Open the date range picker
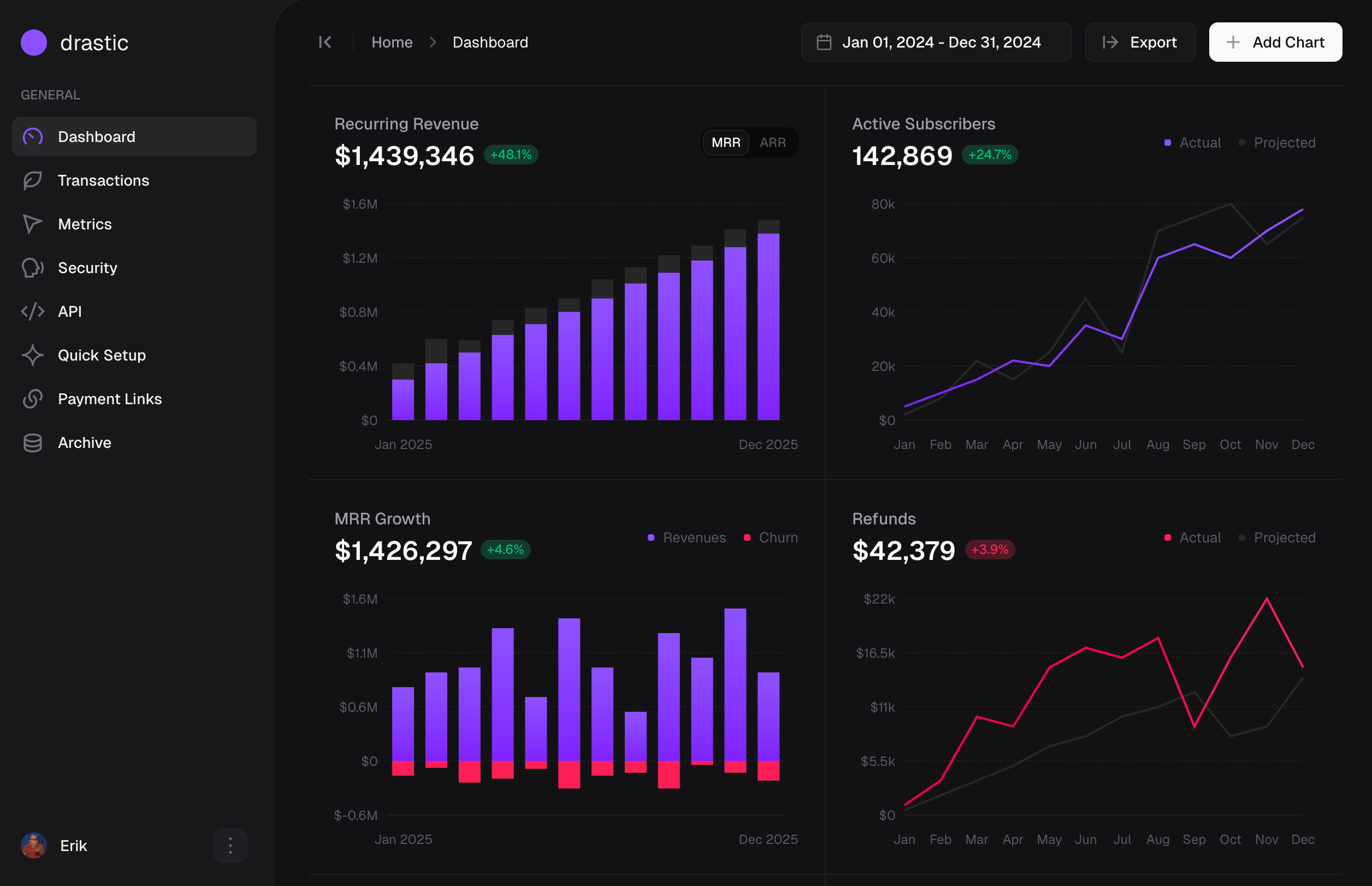The width and height of the screenshot is (1372, 886). pos(936,43)
